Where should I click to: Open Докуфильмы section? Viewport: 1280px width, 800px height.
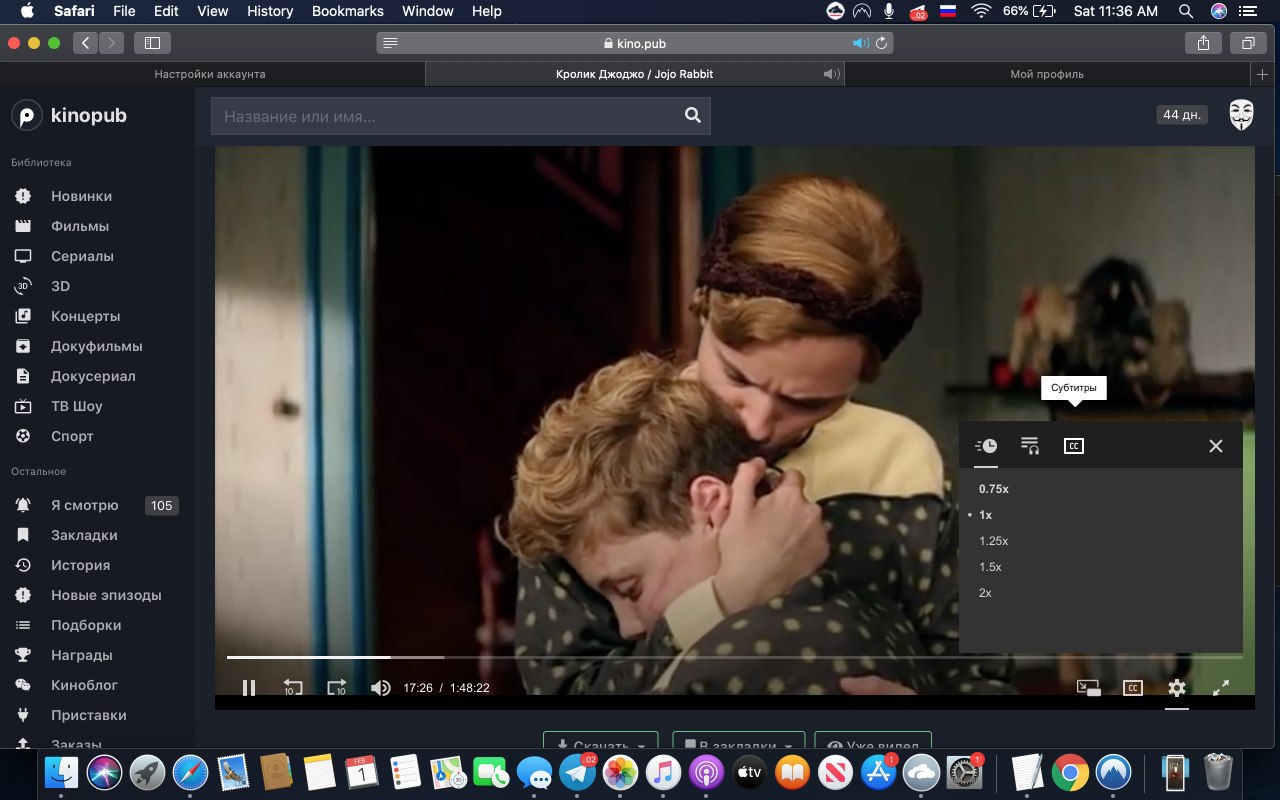click(x=96, y=346)
